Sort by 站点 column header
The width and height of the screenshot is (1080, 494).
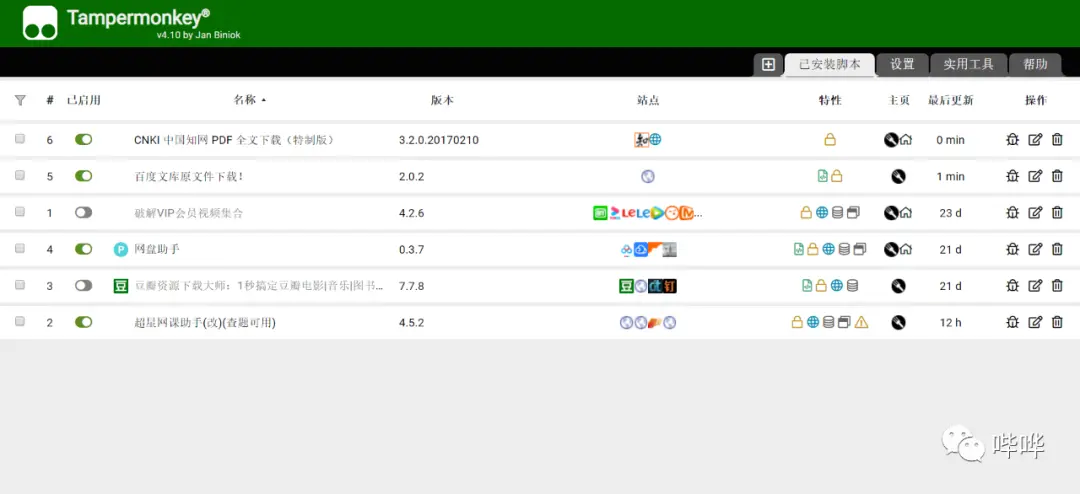coord(648,101)
